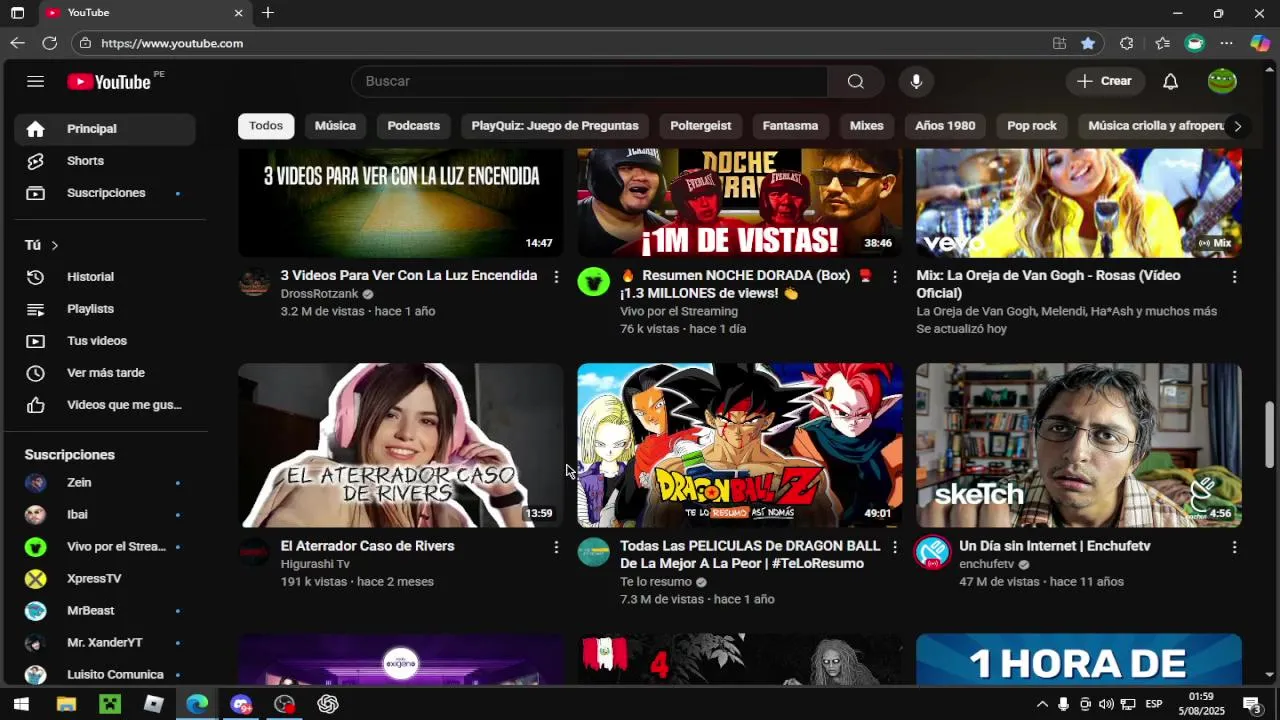The height and width of the screenshot is (720, 1280).
Task: Select the Poltergeist filter chip
Action: point(700,126)
